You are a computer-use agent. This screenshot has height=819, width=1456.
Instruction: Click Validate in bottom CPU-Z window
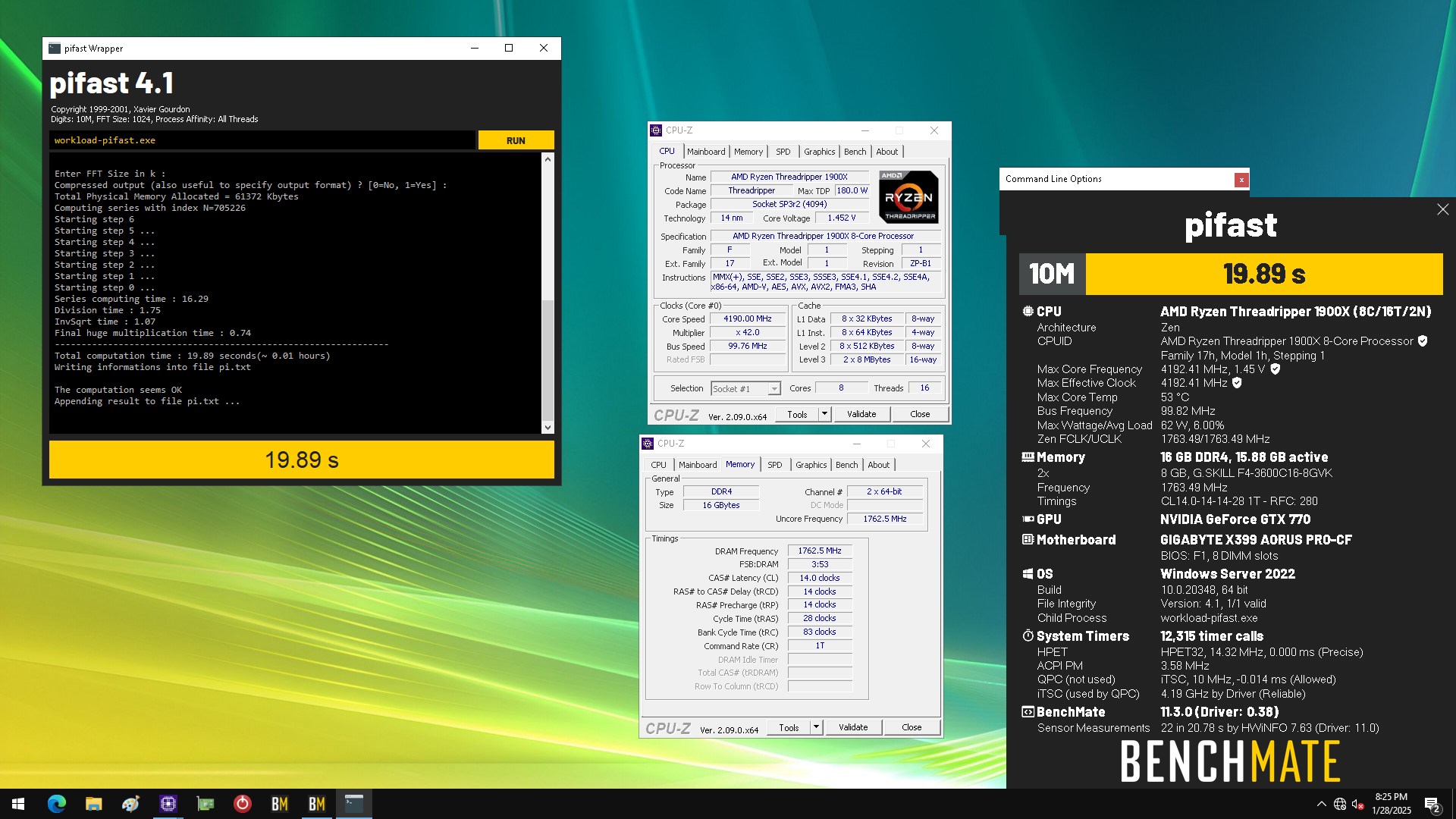click(x=853, y=727)
